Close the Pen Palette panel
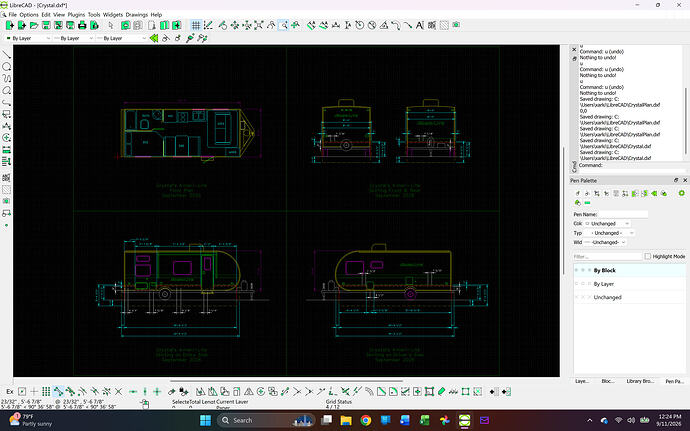The height and width of the screenshot is (431, 690). tap(685, 181)
